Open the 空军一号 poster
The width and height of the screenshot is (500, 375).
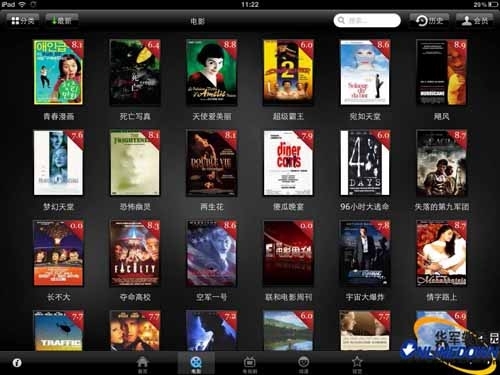212,253
